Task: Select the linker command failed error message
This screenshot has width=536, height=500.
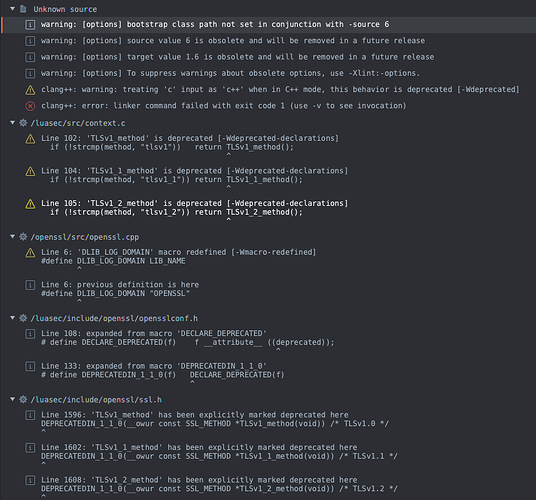Action: coord(224,106)
